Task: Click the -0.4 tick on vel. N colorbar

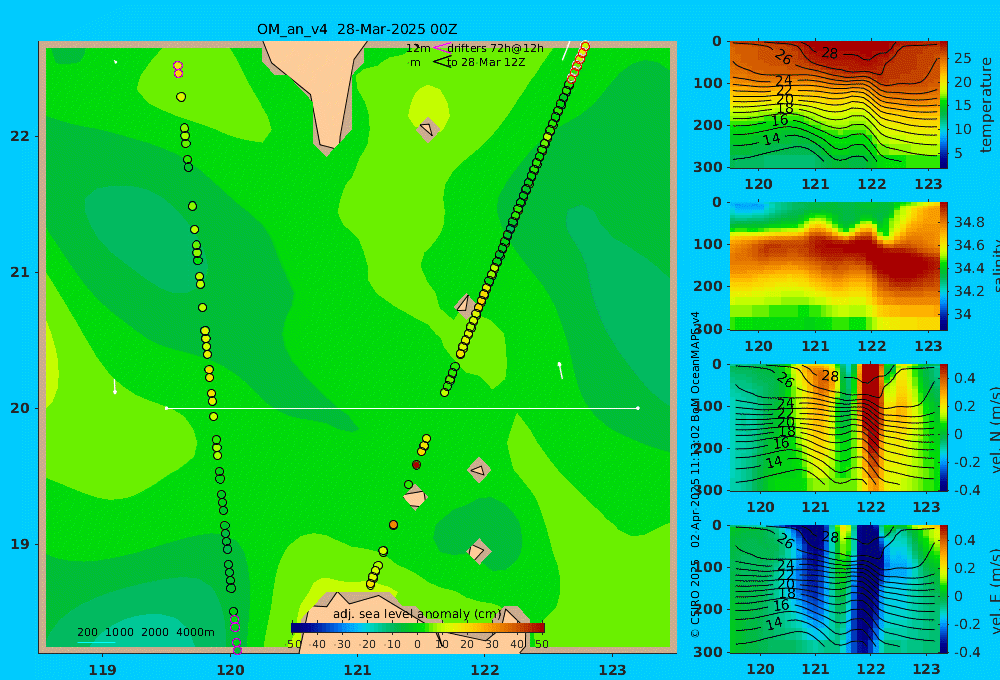Action: click(965, 489)
